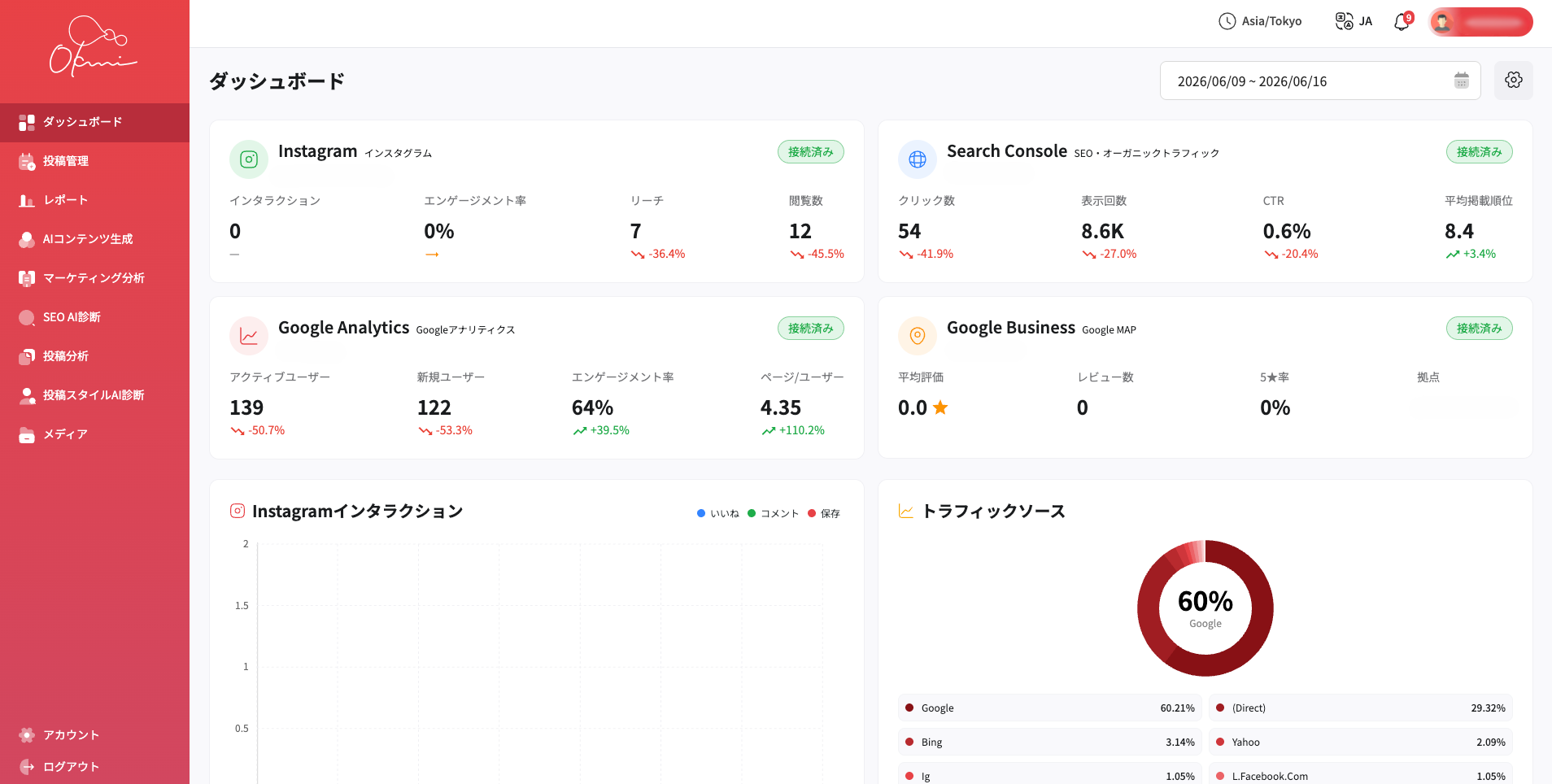Open dashboard settings gear icon
This screenshot has height=784, width=1552.
point(1513,81)
